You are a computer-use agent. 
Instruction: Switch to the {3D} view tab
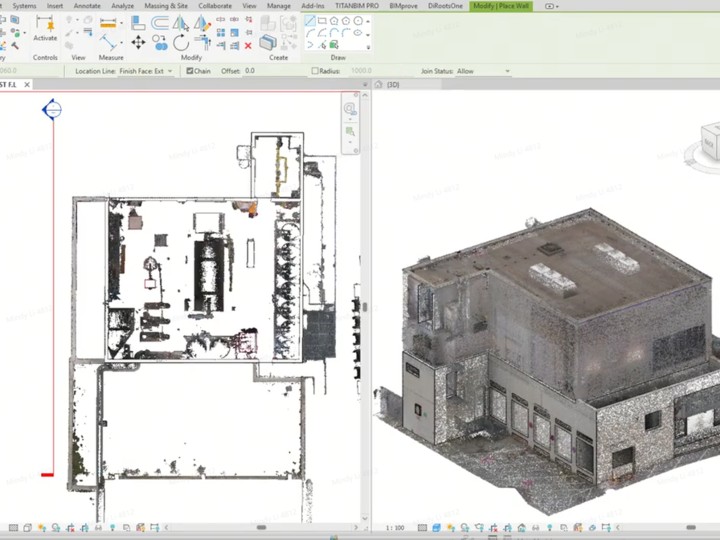[x=393, y=84]
